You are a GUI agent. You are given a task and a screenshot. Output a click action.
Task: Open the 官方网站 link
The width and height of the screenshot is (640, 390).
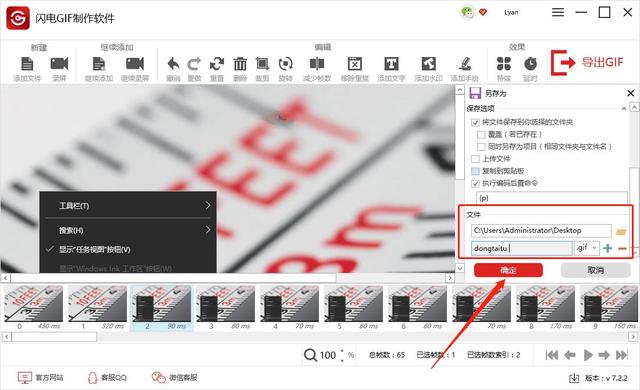[x=40, y=378]
